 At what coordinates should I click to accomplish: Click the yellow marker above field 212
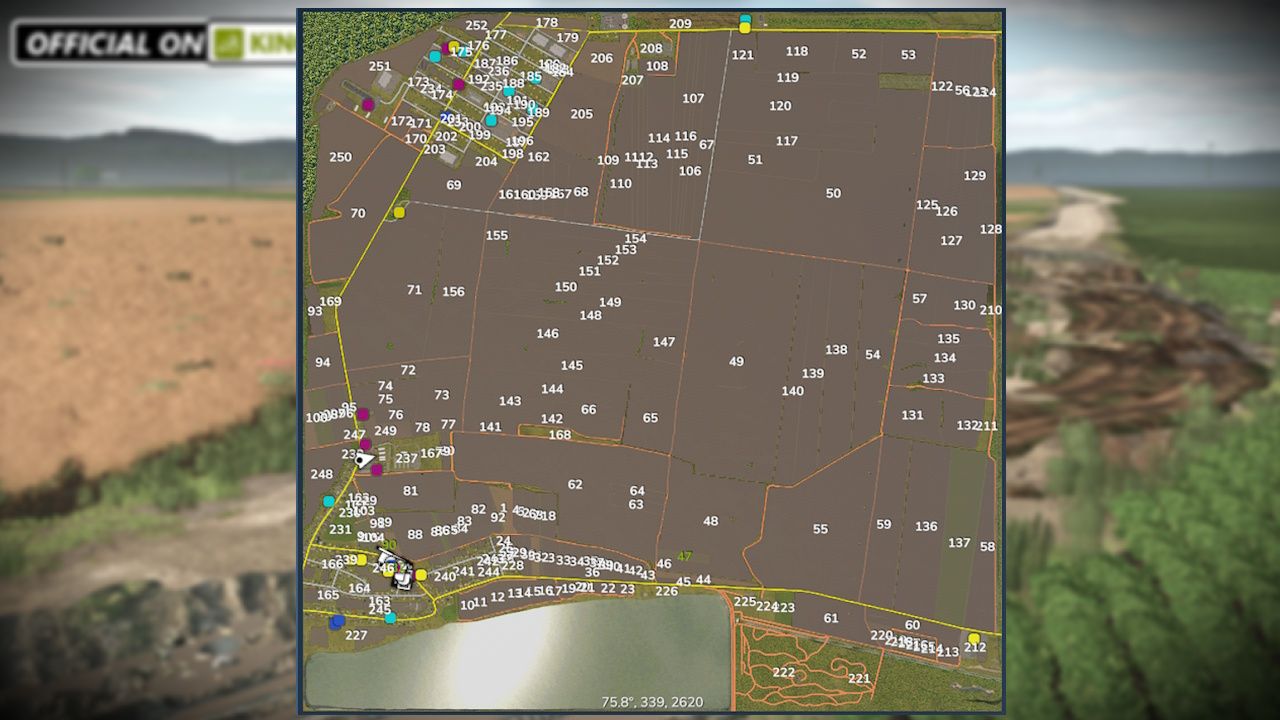click(974, 638)
